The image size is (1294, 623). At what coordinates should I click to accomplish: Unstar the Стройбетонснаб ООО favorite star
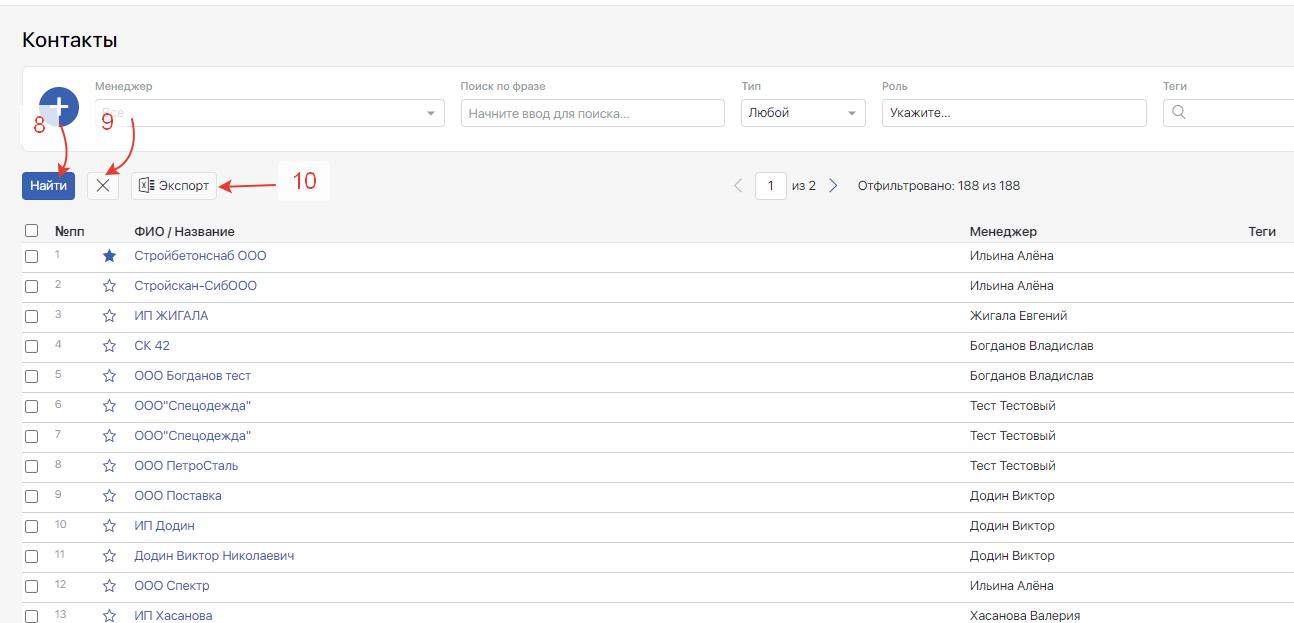110,256
